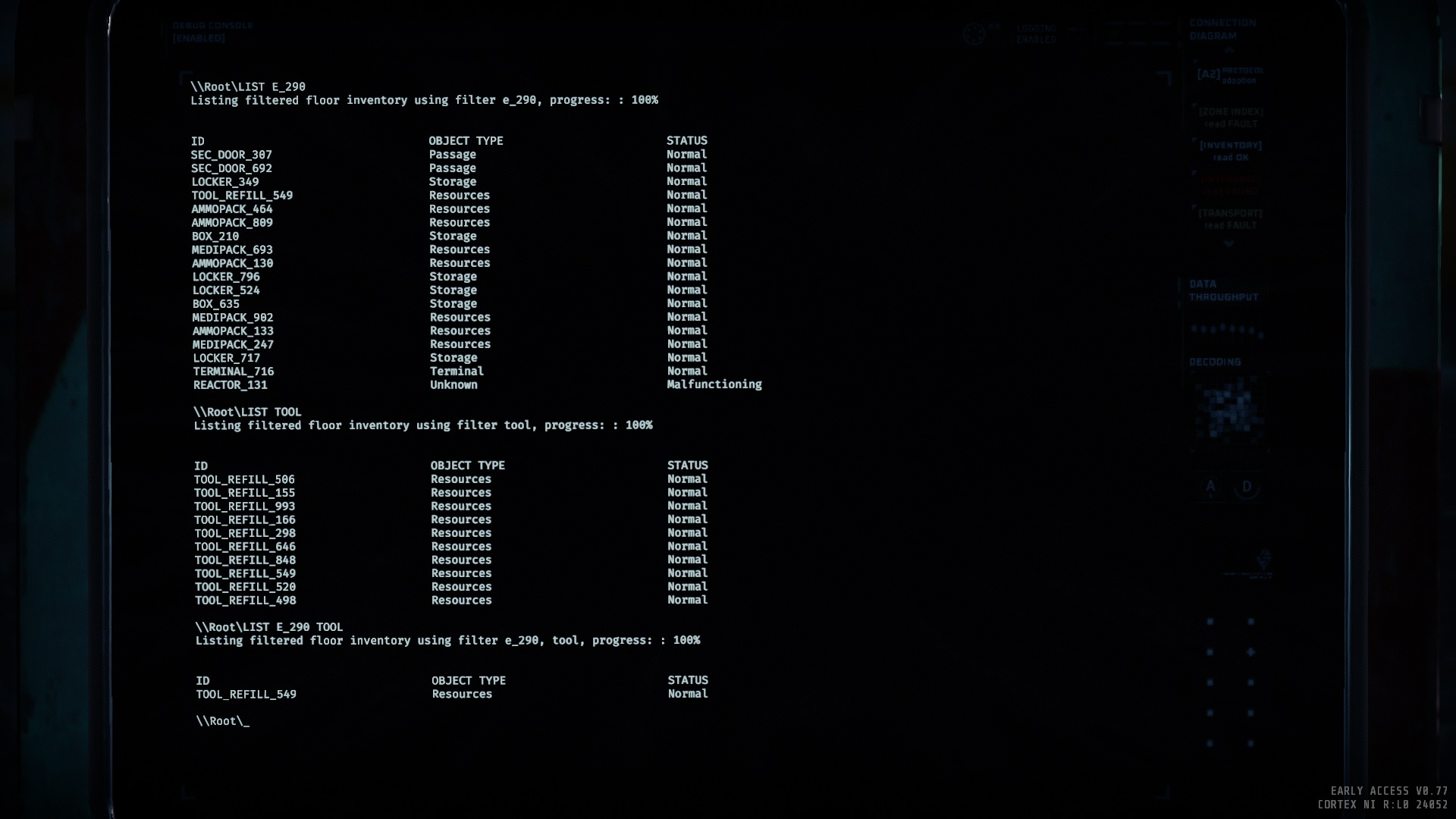Toggle the Logging Enabled indicator
This screenshot has height=819, width=1456.
[1036, 34]
